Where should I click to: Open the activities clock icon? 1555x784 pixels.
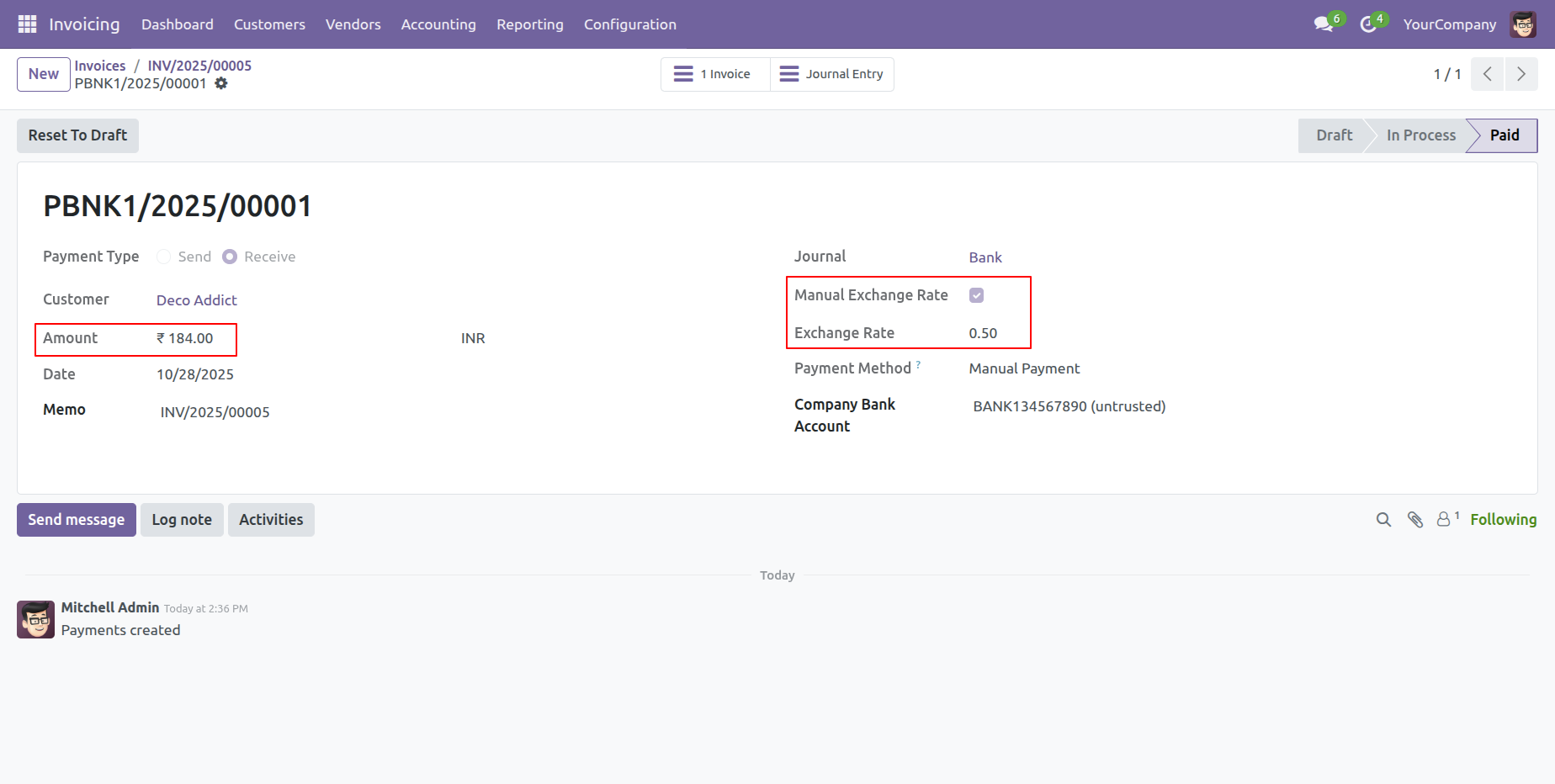coord(1368,24)
